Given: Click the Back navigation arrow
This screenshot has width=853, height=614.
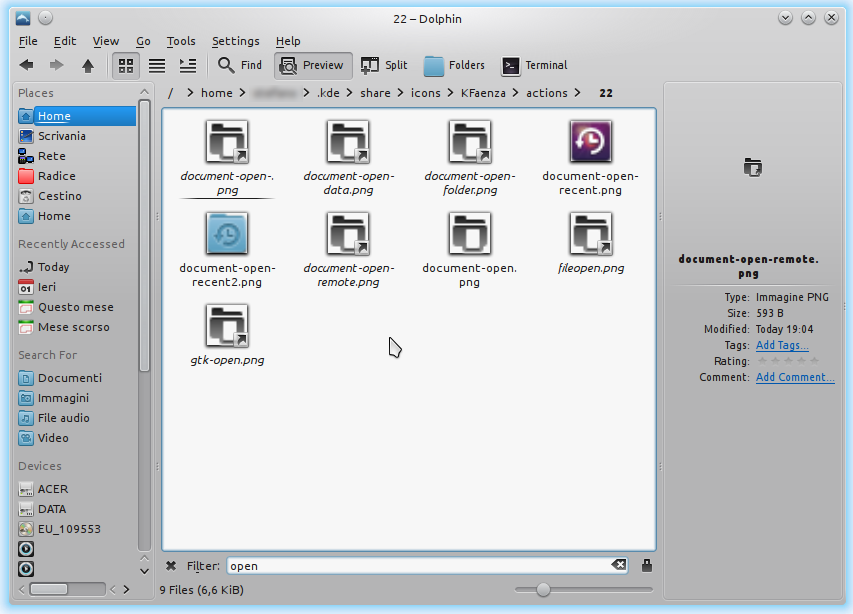Looking at the screenshot, I should pyautogui.click(x=27, y=66).
